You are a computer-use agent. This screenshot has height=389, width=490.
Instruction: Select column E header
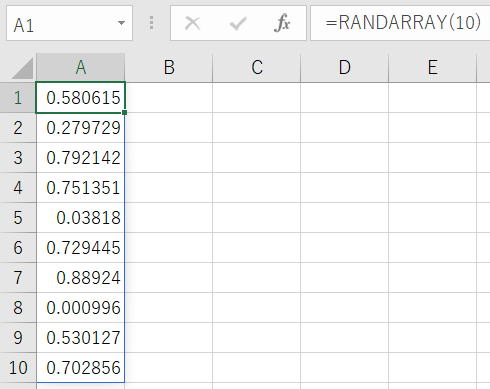click(433, 68)
